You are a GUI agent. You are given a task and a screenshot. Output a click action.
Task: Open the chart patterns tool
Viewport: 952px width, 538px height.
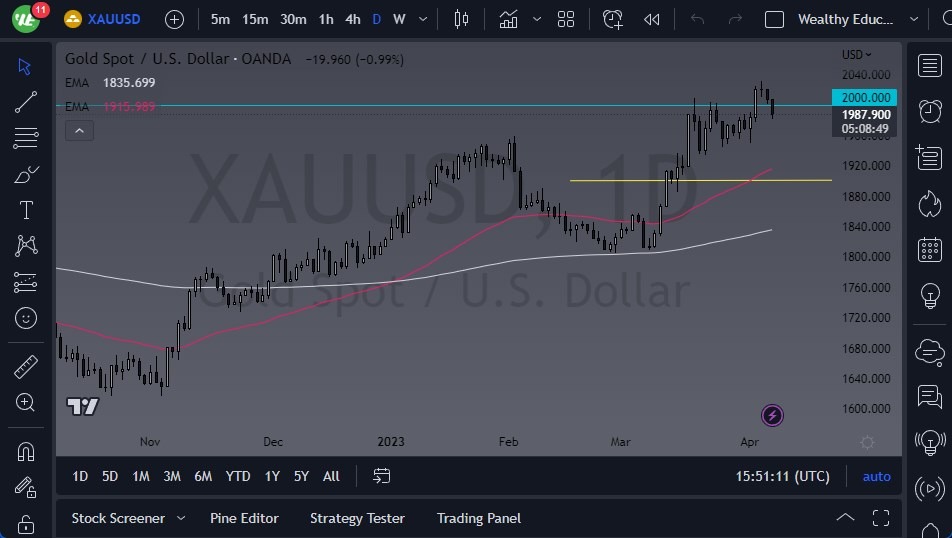coord(26,246)
